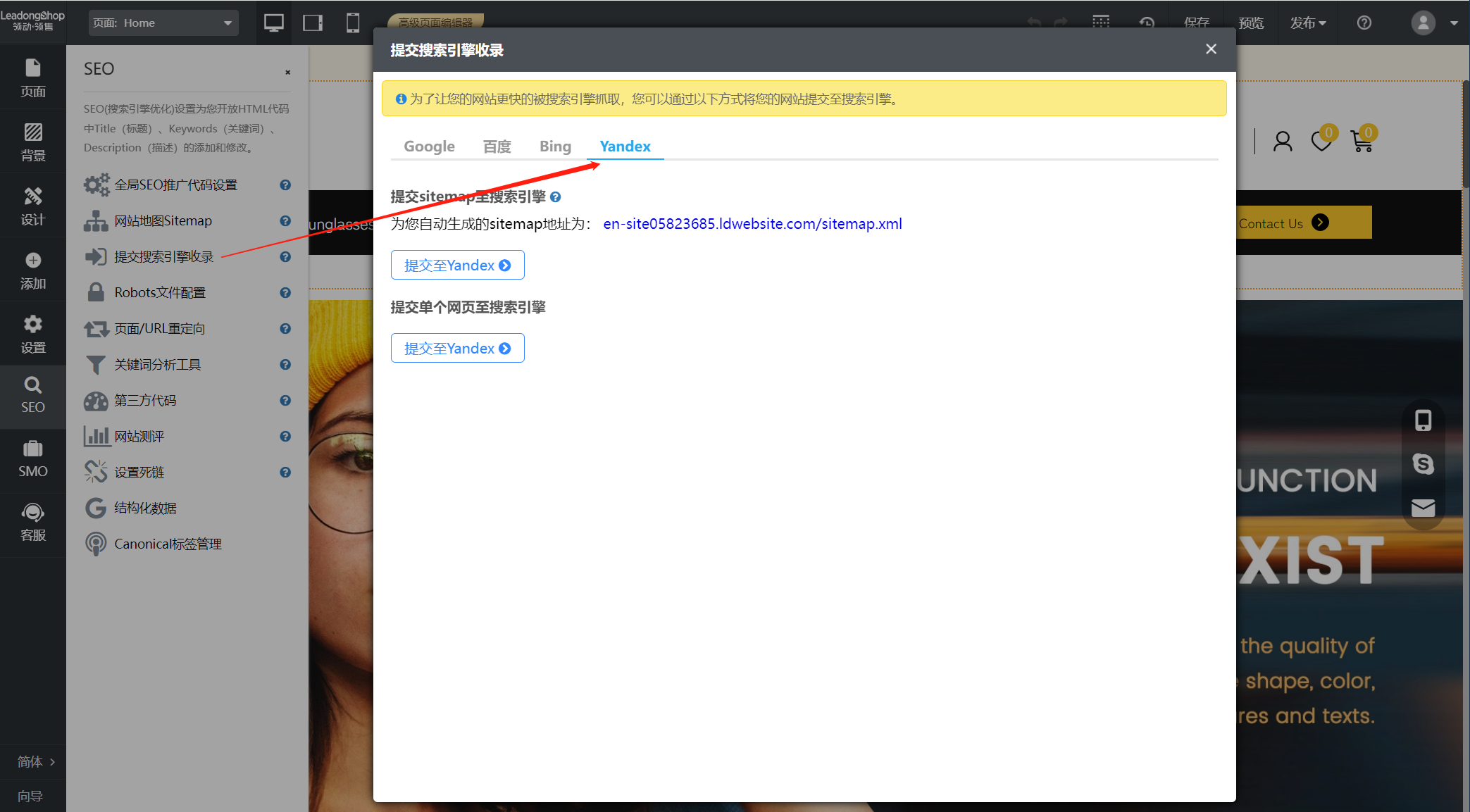The width and height of the screenshot is (1470, 812).
Task: Open the 发布 publish dropdown
Action: click(1307, 23)
